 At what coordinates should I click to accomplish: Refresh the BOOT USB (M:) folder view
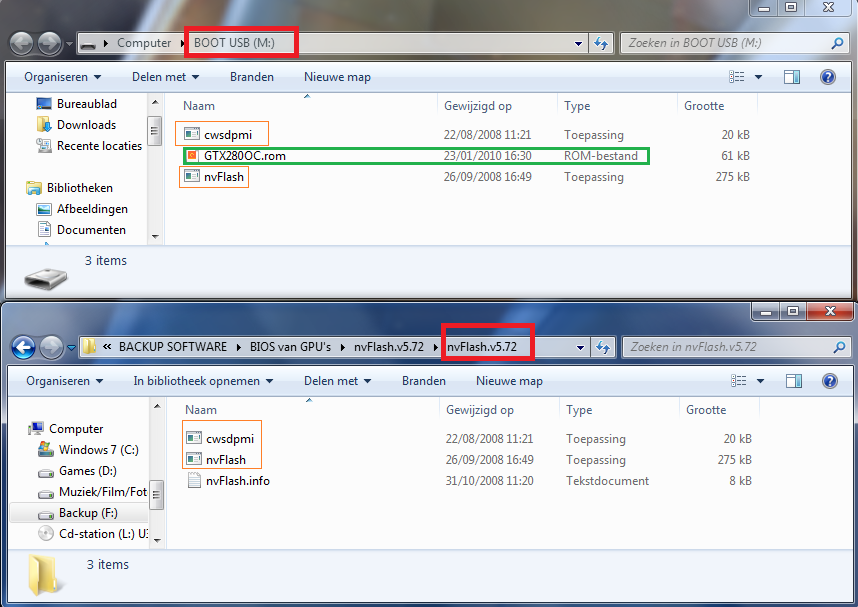pyautogui.click(x=601, y=43)
